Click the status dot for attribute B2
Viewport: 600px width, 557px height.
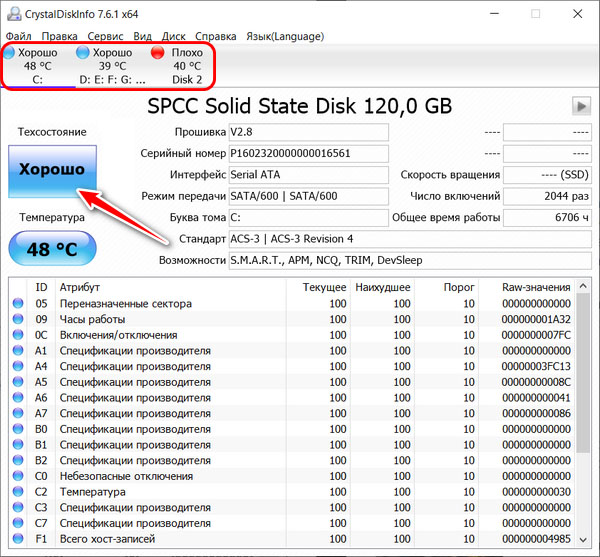(x=18, y=460)
